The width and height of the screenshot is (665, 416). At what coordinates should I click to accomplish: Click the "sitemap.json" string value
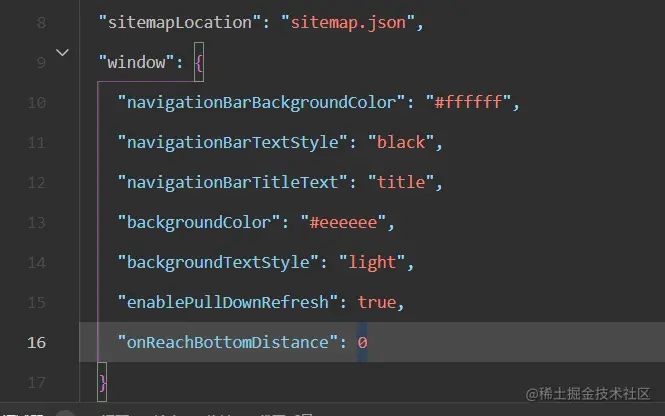click(348, 22)
